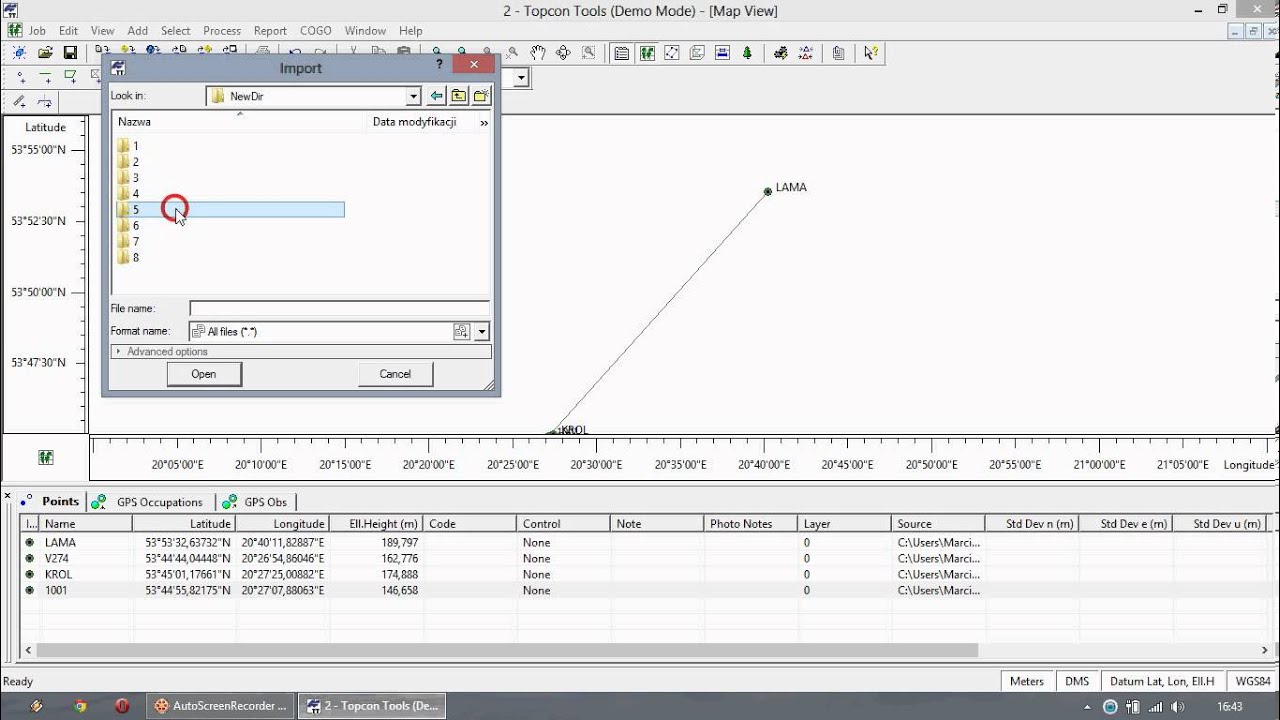The image size is (1280, 720).
Task: Click the Add Point toolbar icon
Action: 19,77
